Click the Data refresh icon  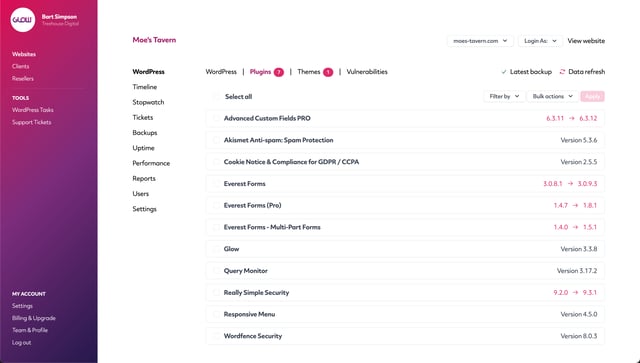coord(562,71)
